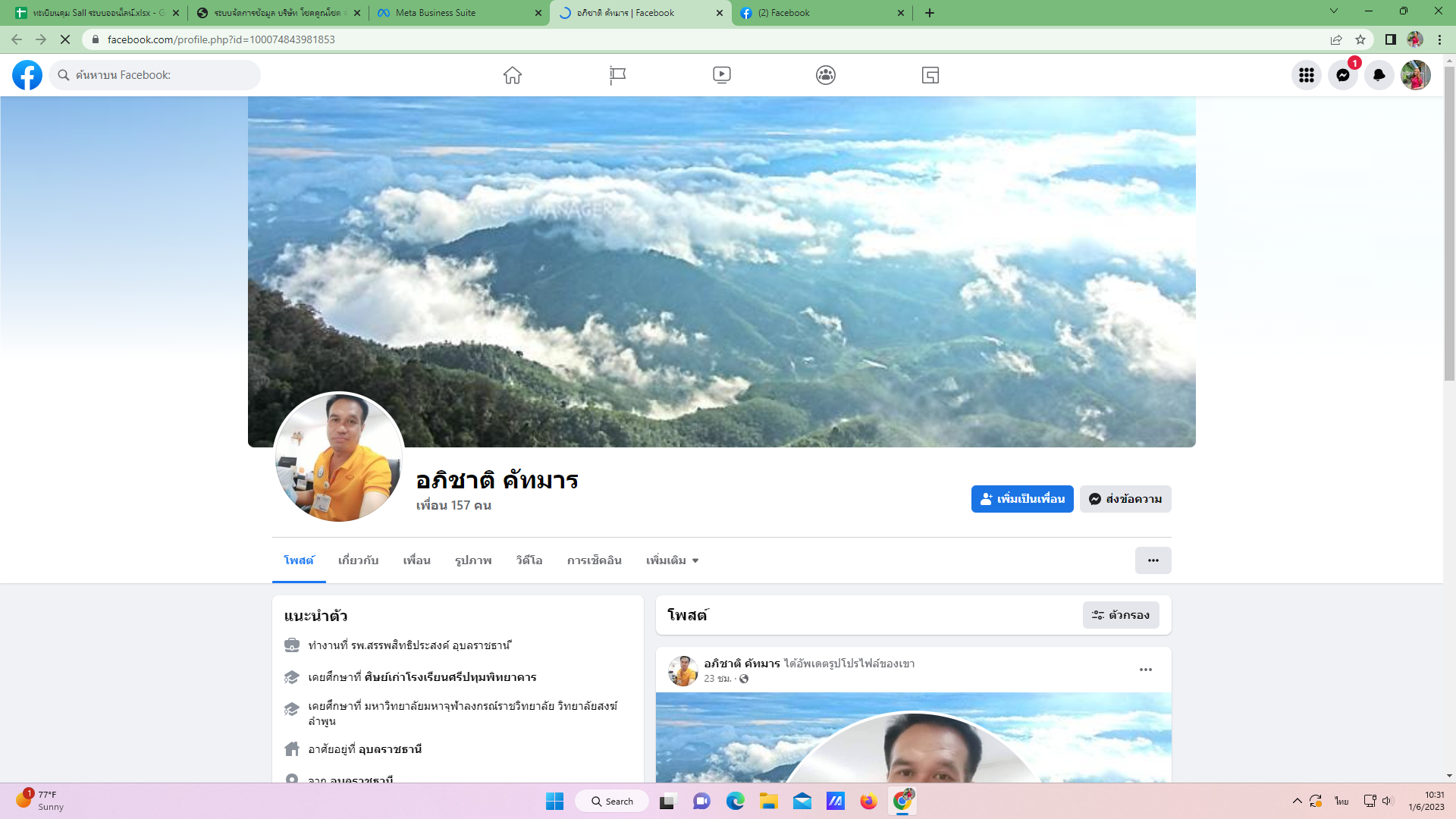Click the ส่งข้อความ button
The height and width of the screenshot is (819, 1456).
point(1125,499)
